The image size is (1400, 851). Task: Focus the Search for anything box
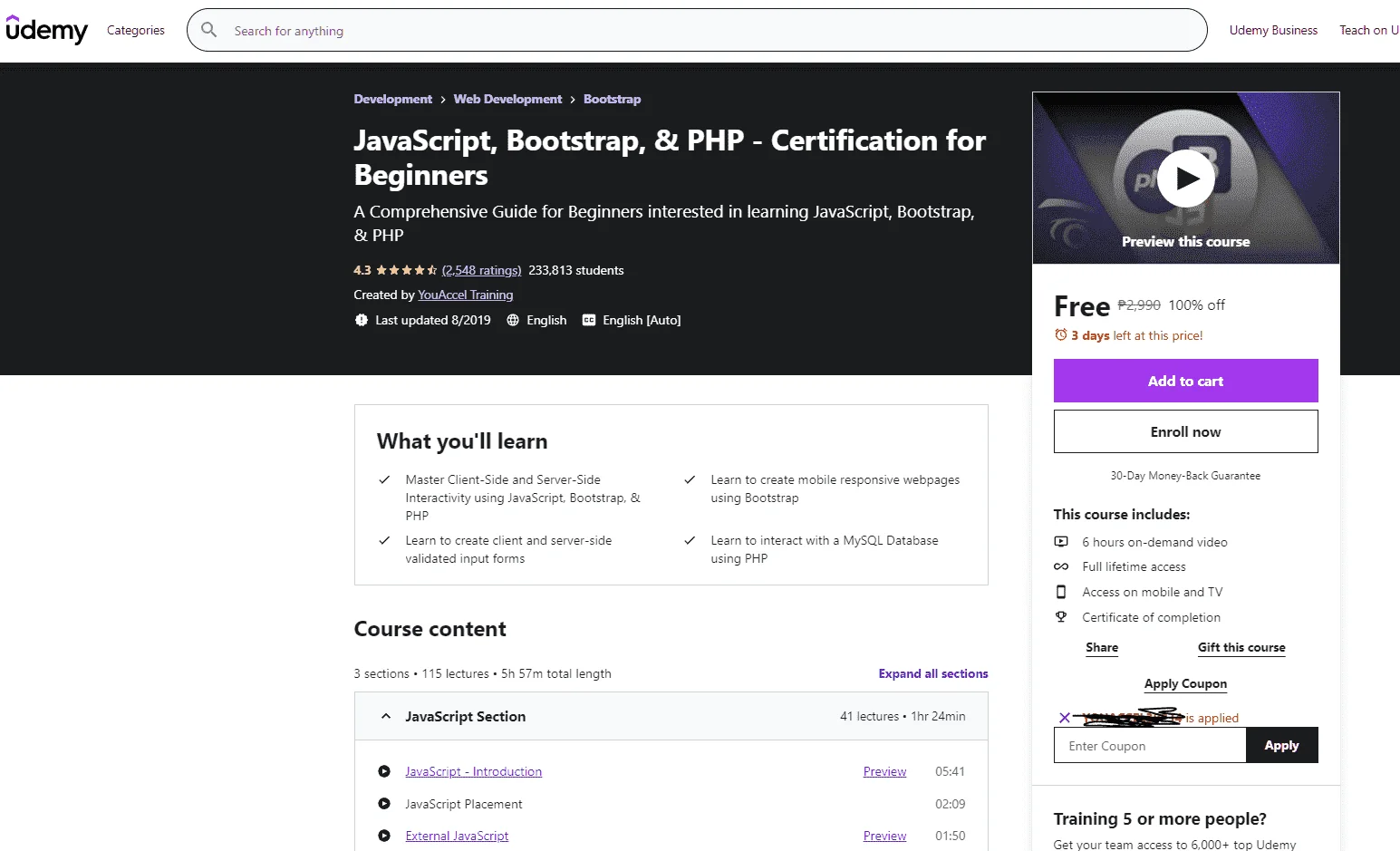(697, 30)
